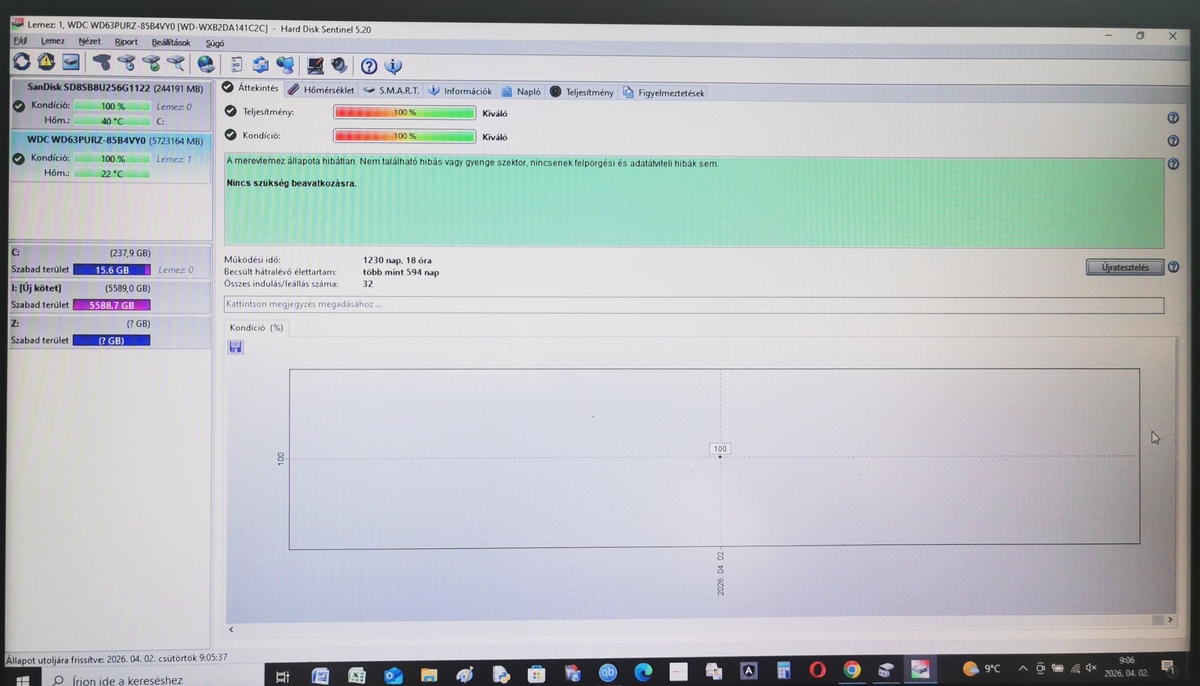The image size is (1200, 686).
Task: Click the Refresh disk status toolbar icon
Action: point(22,63)
